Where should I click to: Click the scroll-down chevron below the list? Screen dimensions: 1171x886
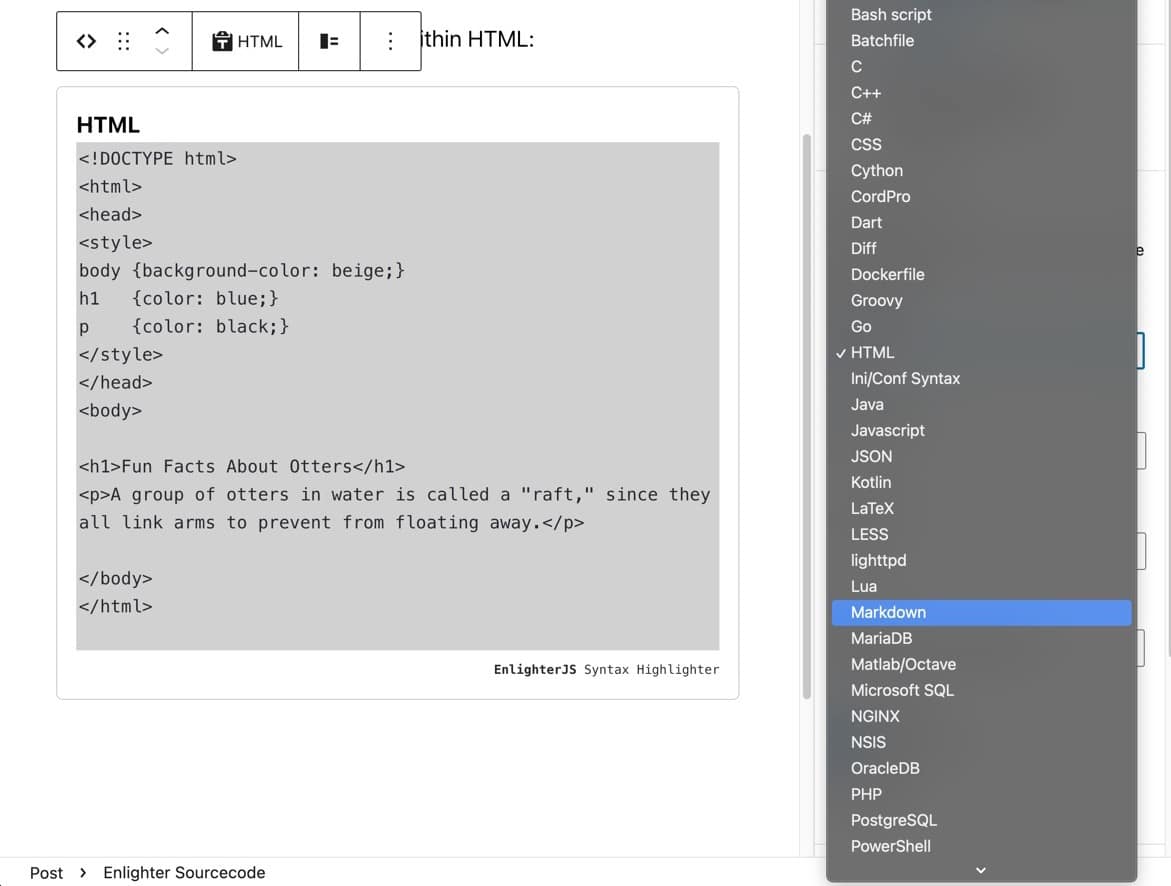click(x=981, y=871)
